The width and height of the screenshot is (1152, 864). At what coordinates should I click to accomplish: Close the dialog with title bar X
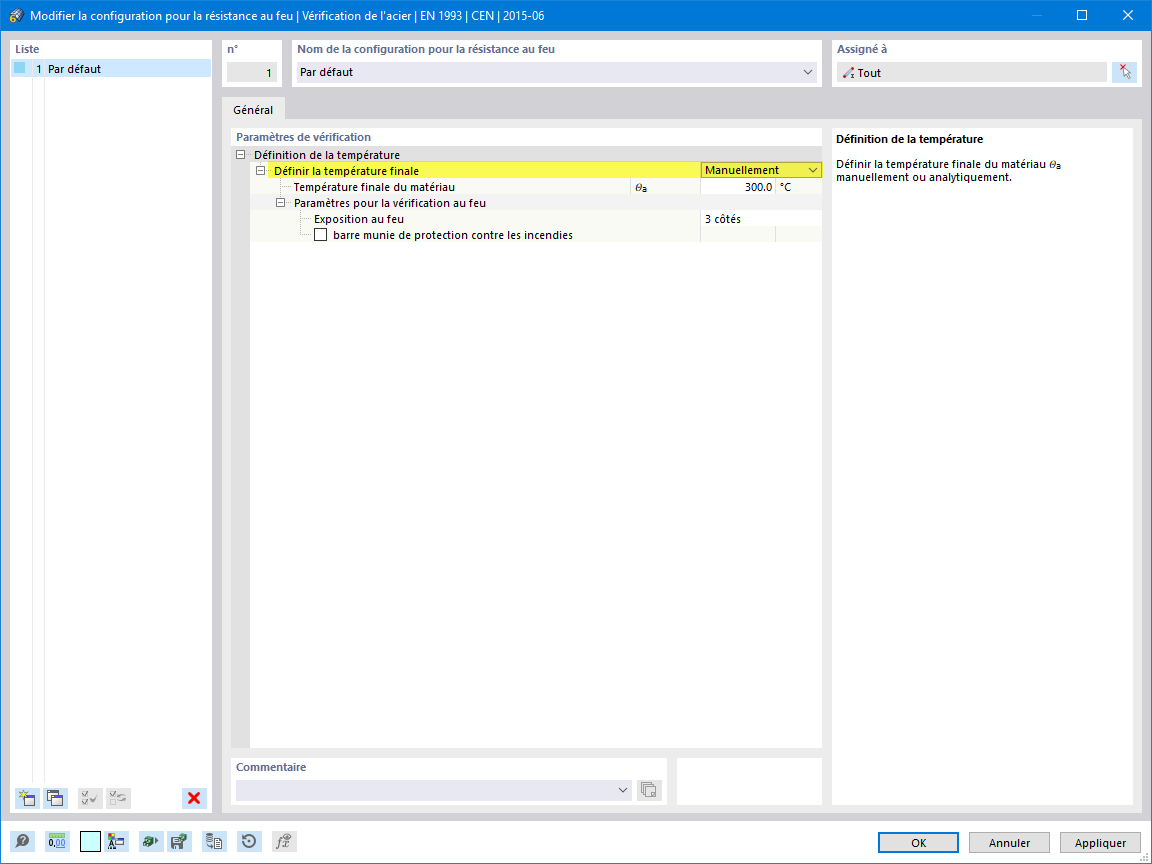(x=1128, y=15)
